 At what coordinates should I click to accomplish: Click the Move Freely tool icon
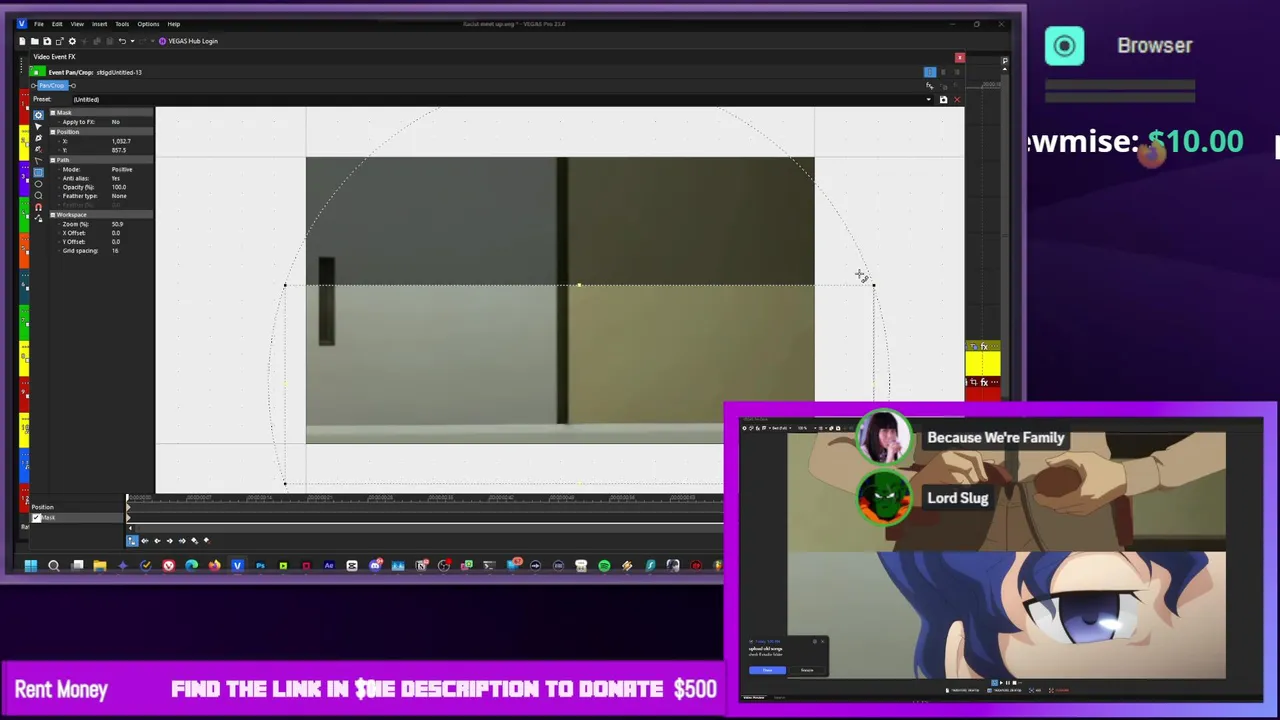pyautogui.click(x=38, y=218)
